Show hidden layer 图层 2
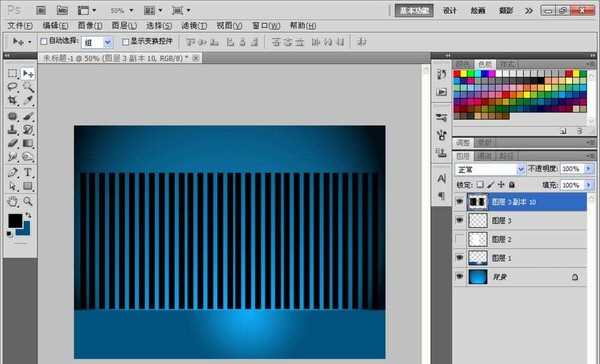This screenshot has height=364, width=600. [x=460, y=239]
